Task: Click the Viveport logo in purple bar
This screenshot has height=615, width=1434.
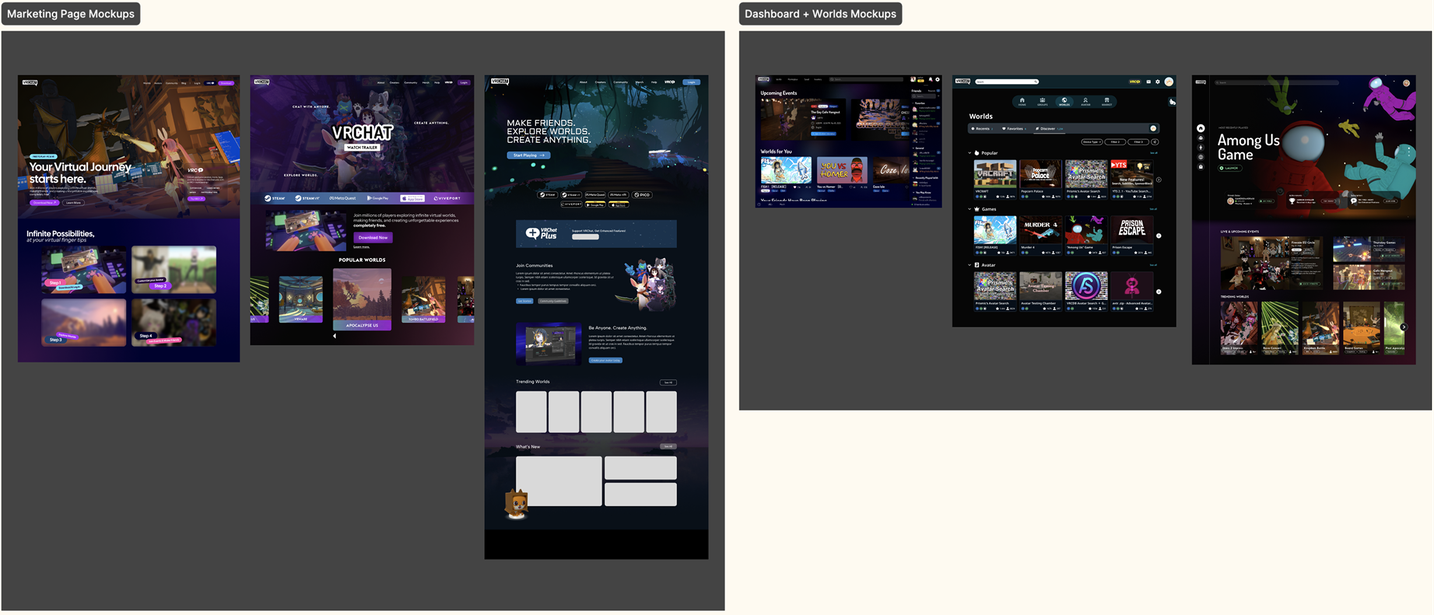Action: pos(447,198)
